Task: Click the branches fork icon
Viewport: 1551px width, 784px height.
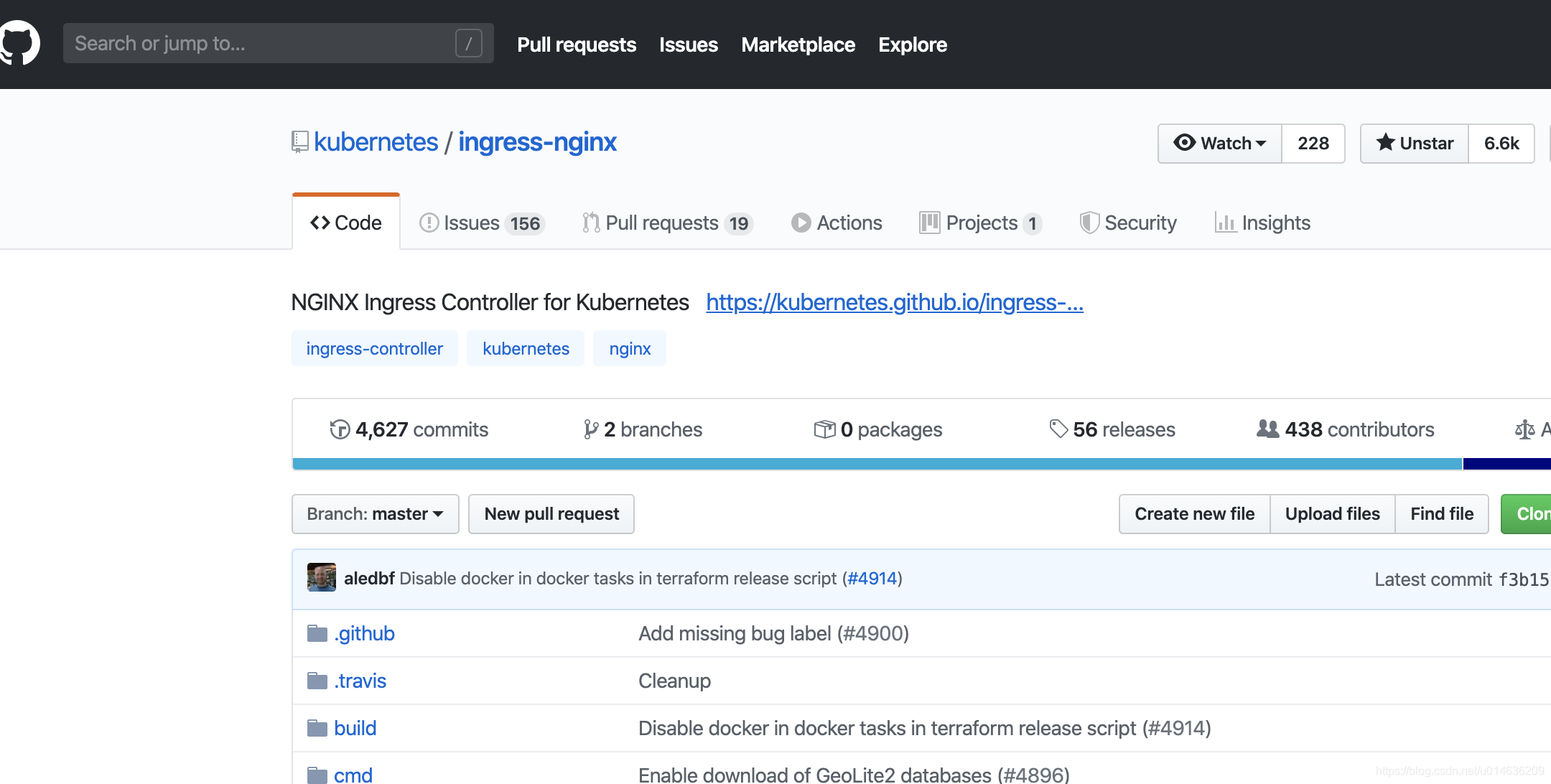Action: (x=591, y=429)
